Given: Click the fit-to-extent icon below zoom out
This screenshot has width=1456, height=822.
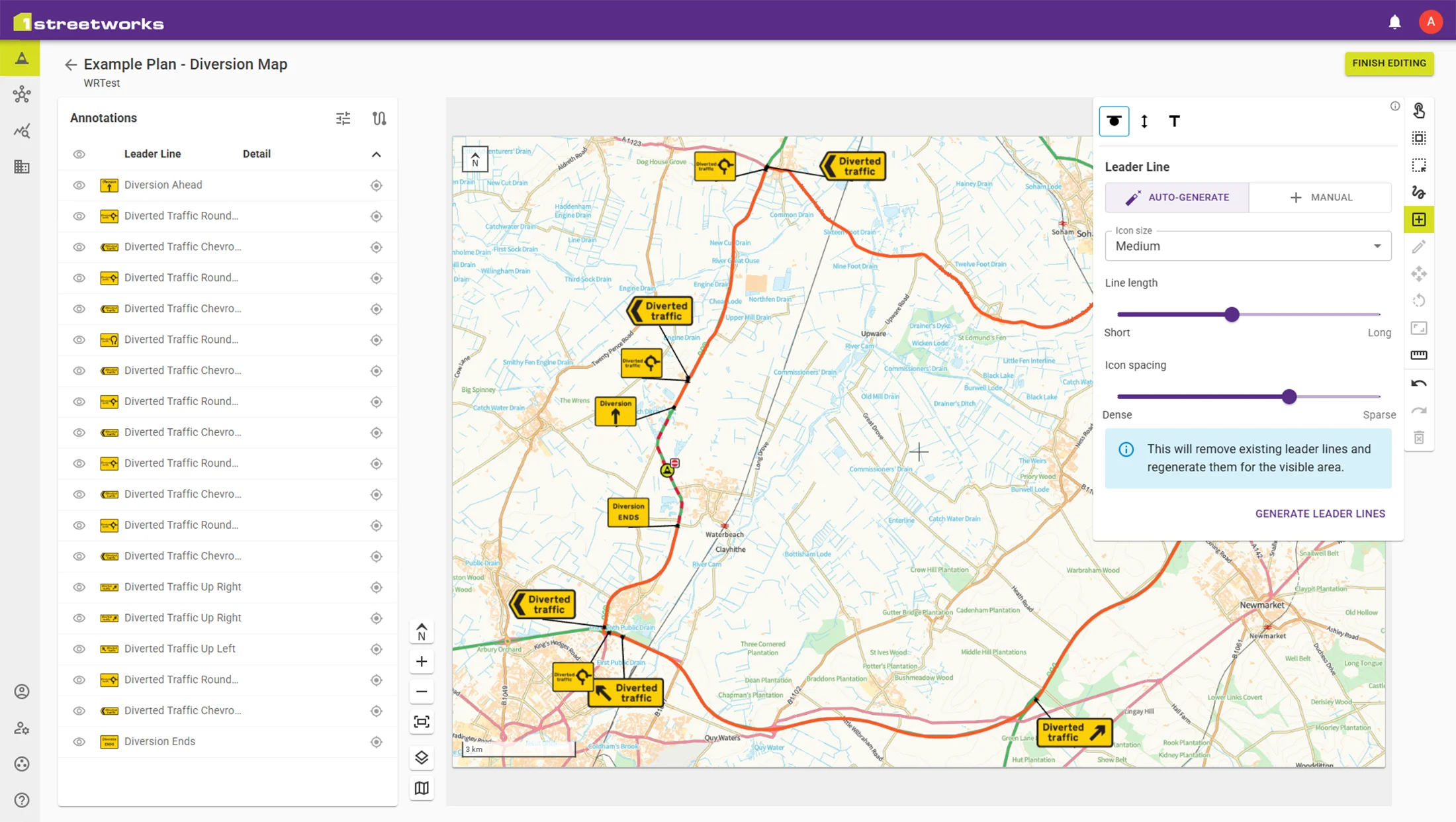Looking at the screenshot, I should [x=422, y=721].
